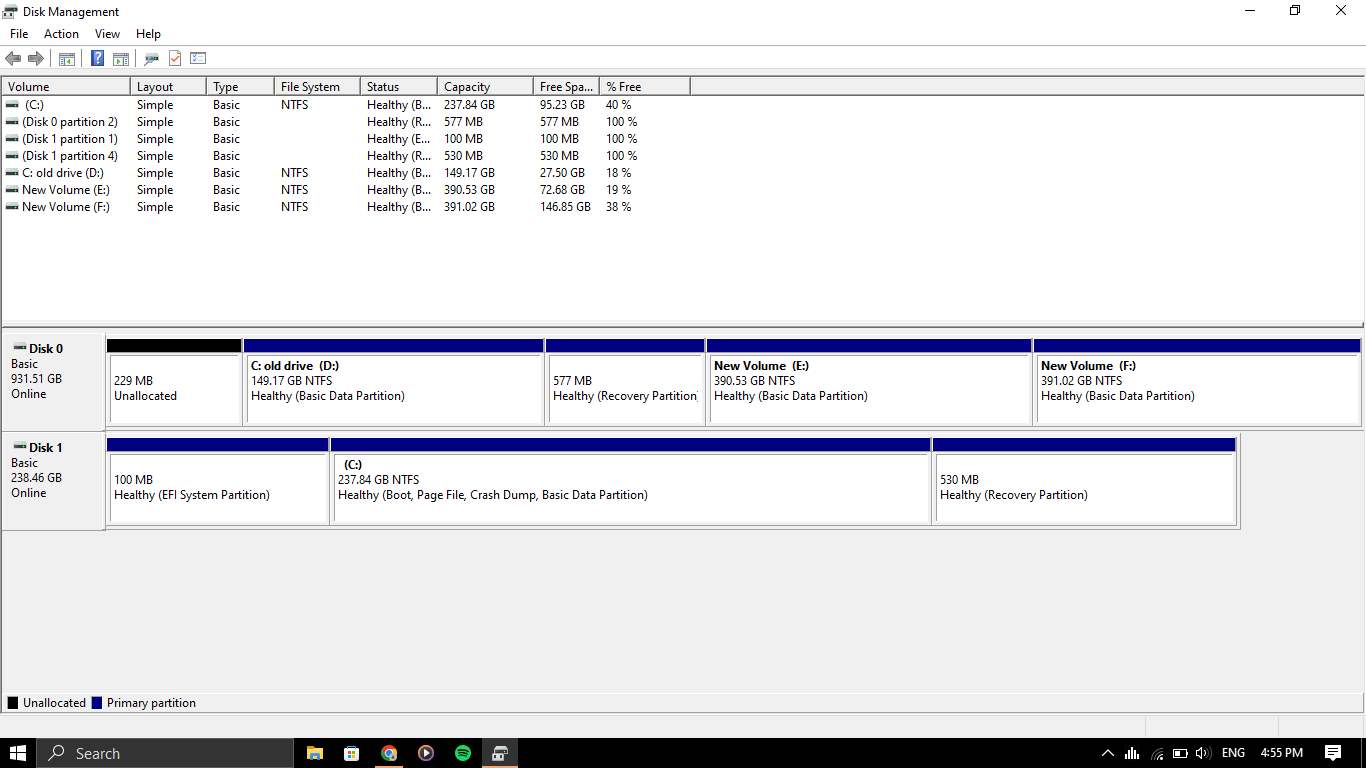Select the 530 MB Recovery Partition block
This screenshot has height=768, width=1366.
tap(1085, 480)
